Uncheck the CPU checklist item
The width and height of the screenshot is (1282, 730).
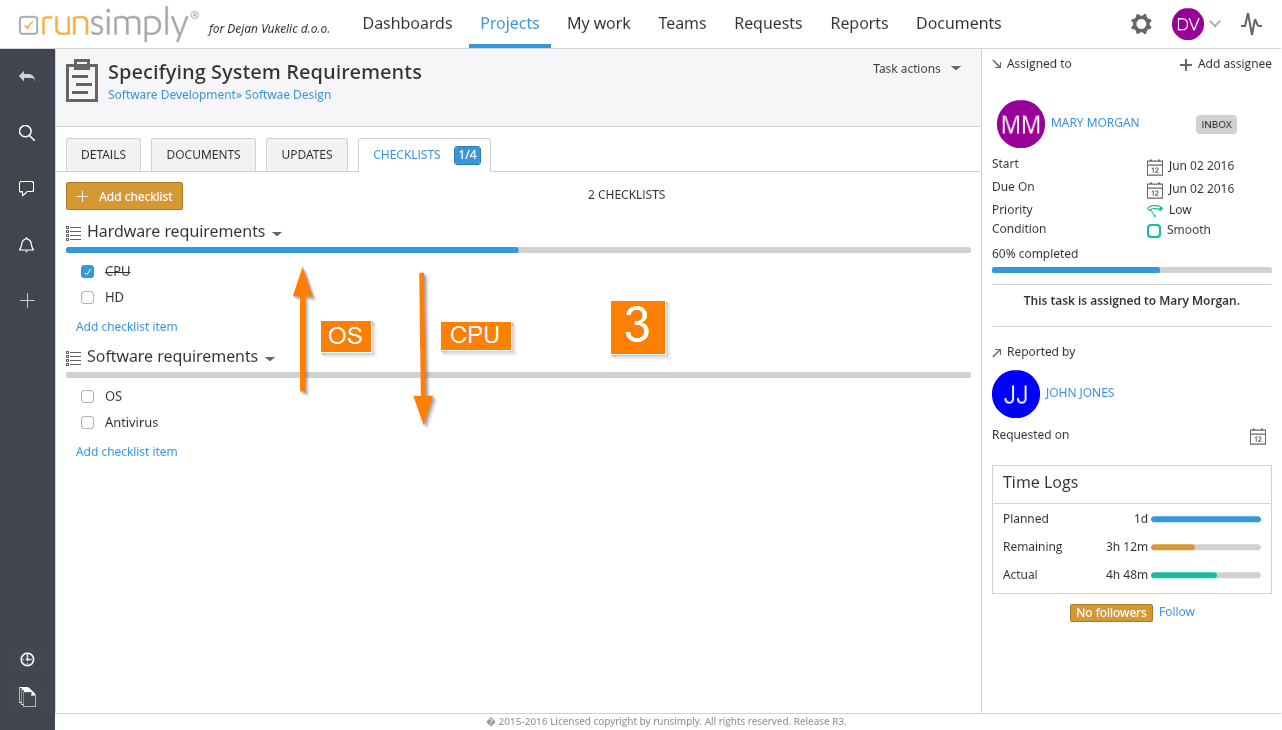[88, 271]
